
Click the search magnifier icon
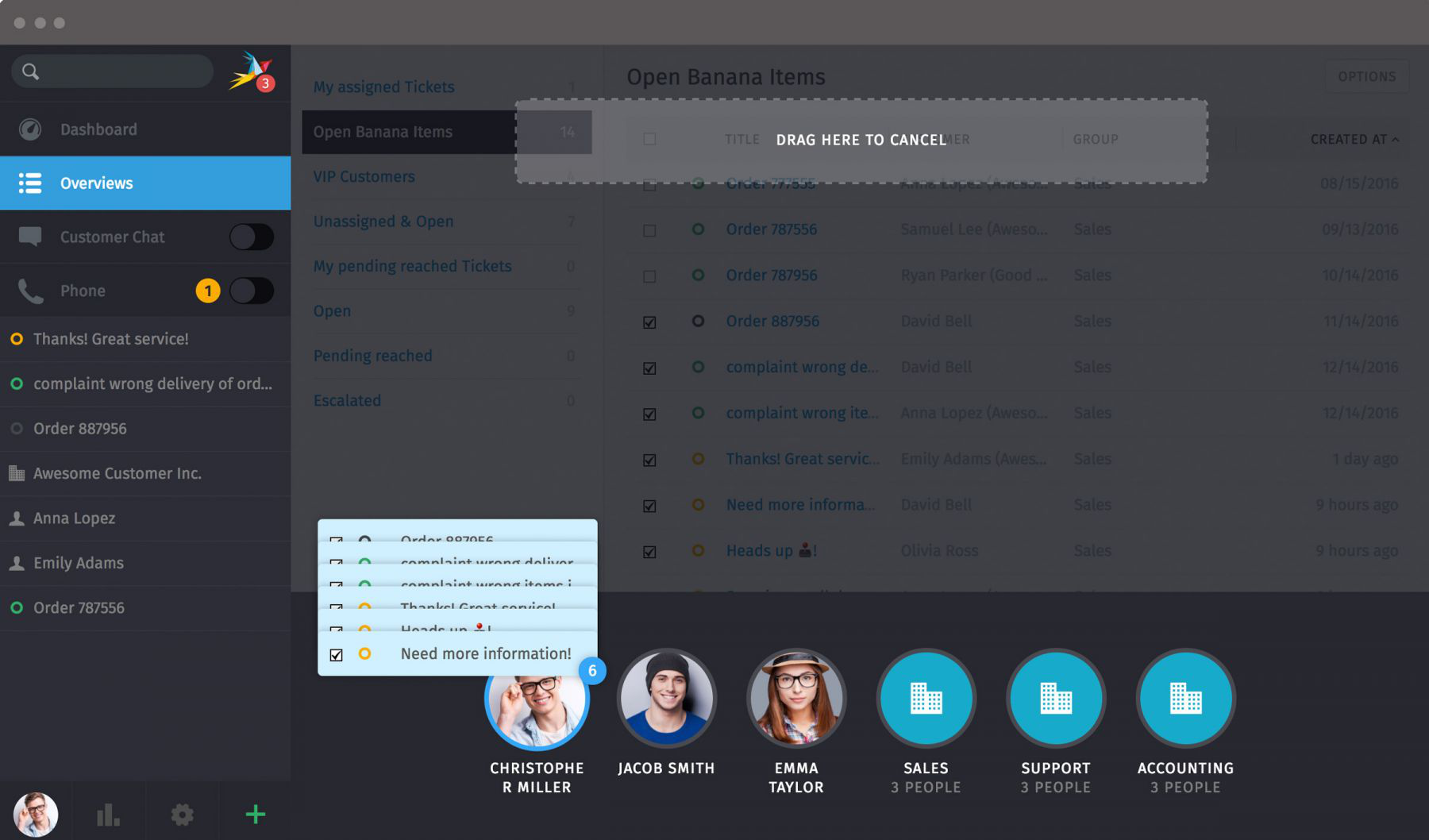[30, 71]
